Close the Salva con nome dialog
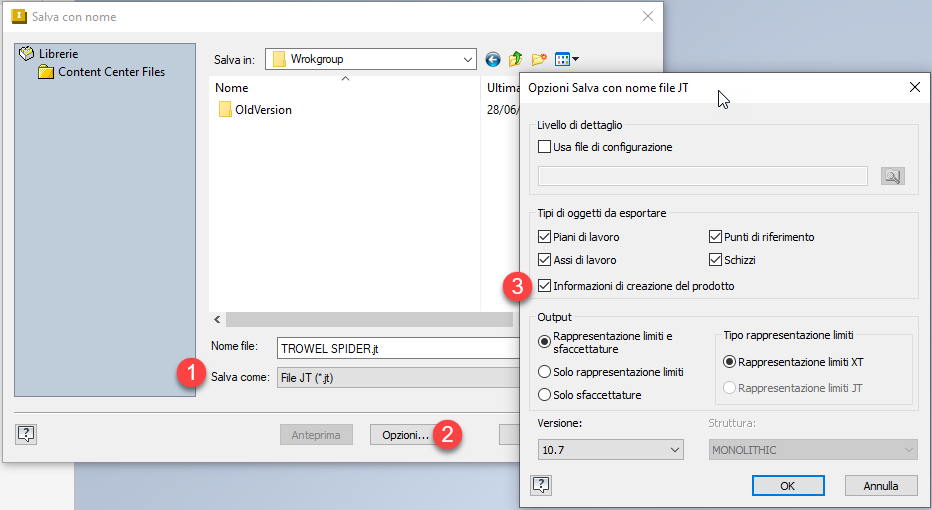This screenshot has width=932, height=510. (x=648, y=16)
